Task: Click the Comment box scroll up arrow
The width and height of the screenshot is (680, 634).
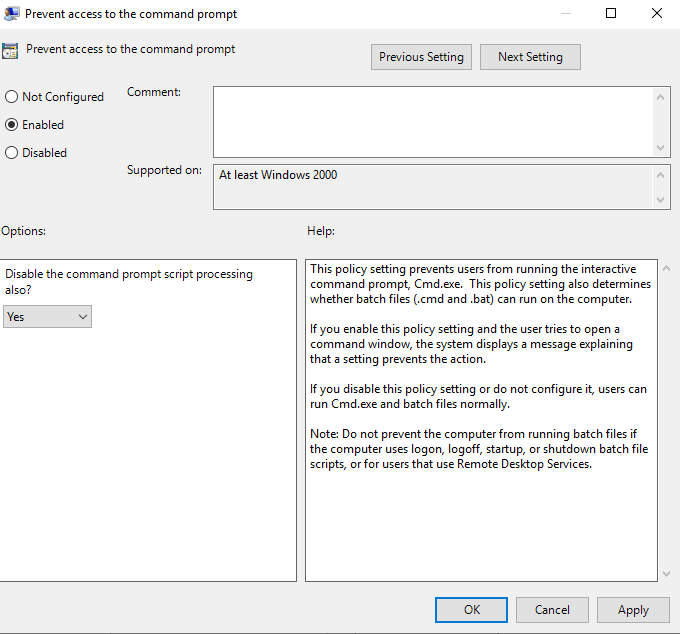Action: tap(661, 97)
